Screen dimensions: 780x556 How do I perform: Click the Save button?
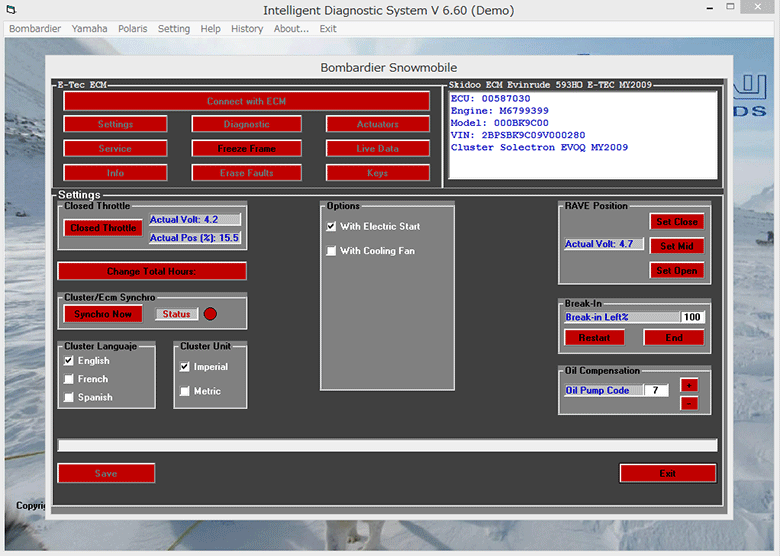click(106, 473)
